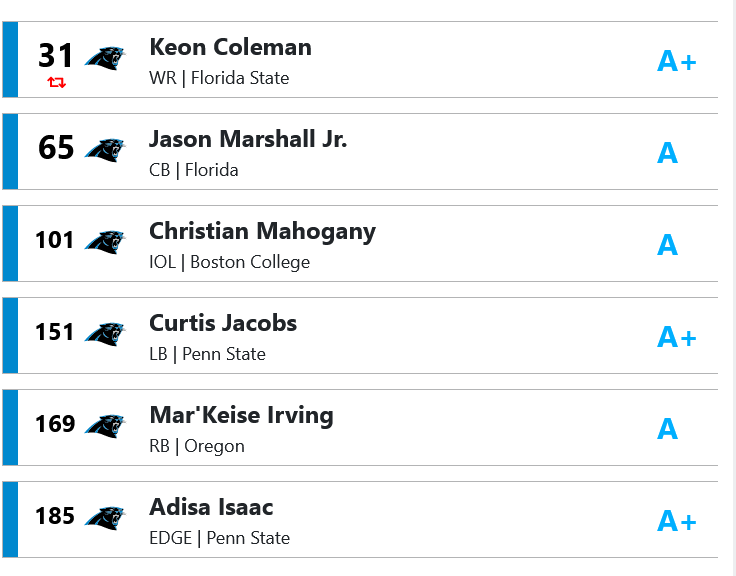Open Mar'Keise Irving player name

(241, 416)
